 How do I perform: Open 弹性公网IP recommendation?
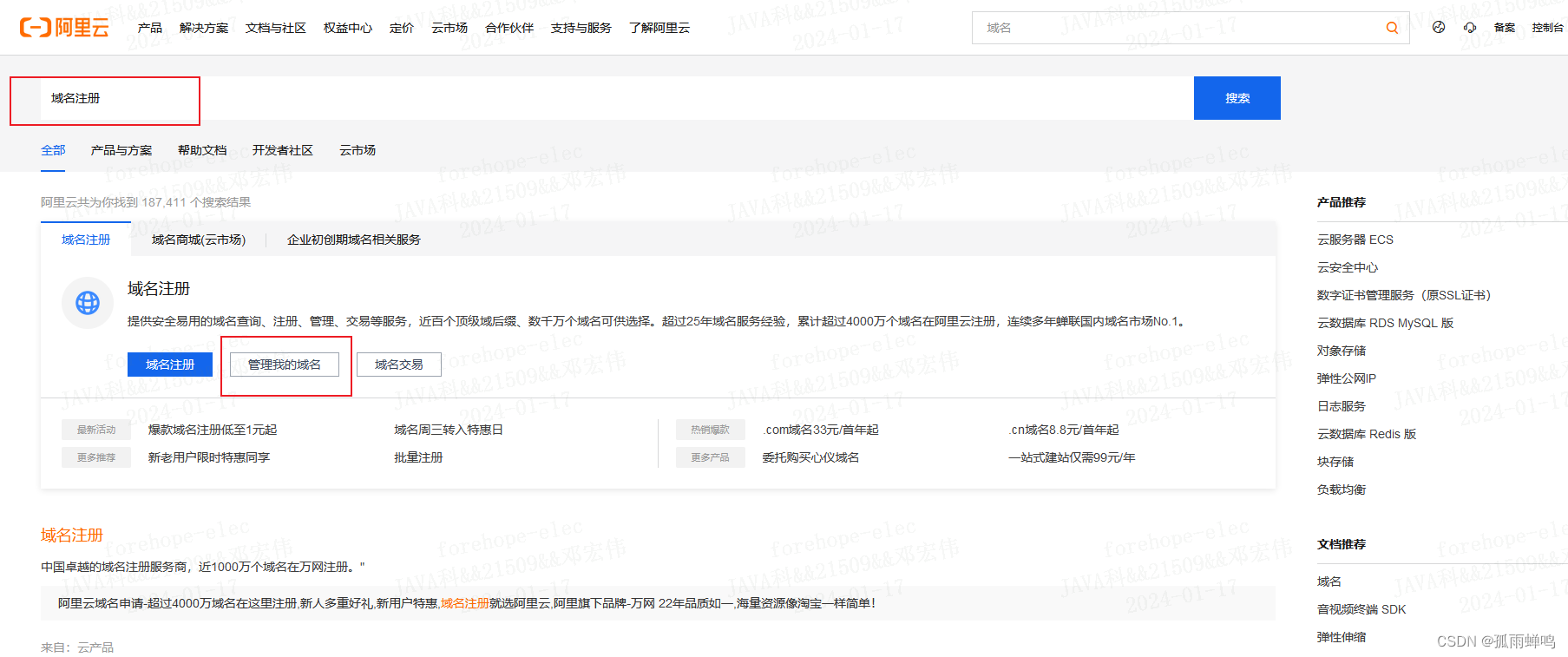(1347, 378)
